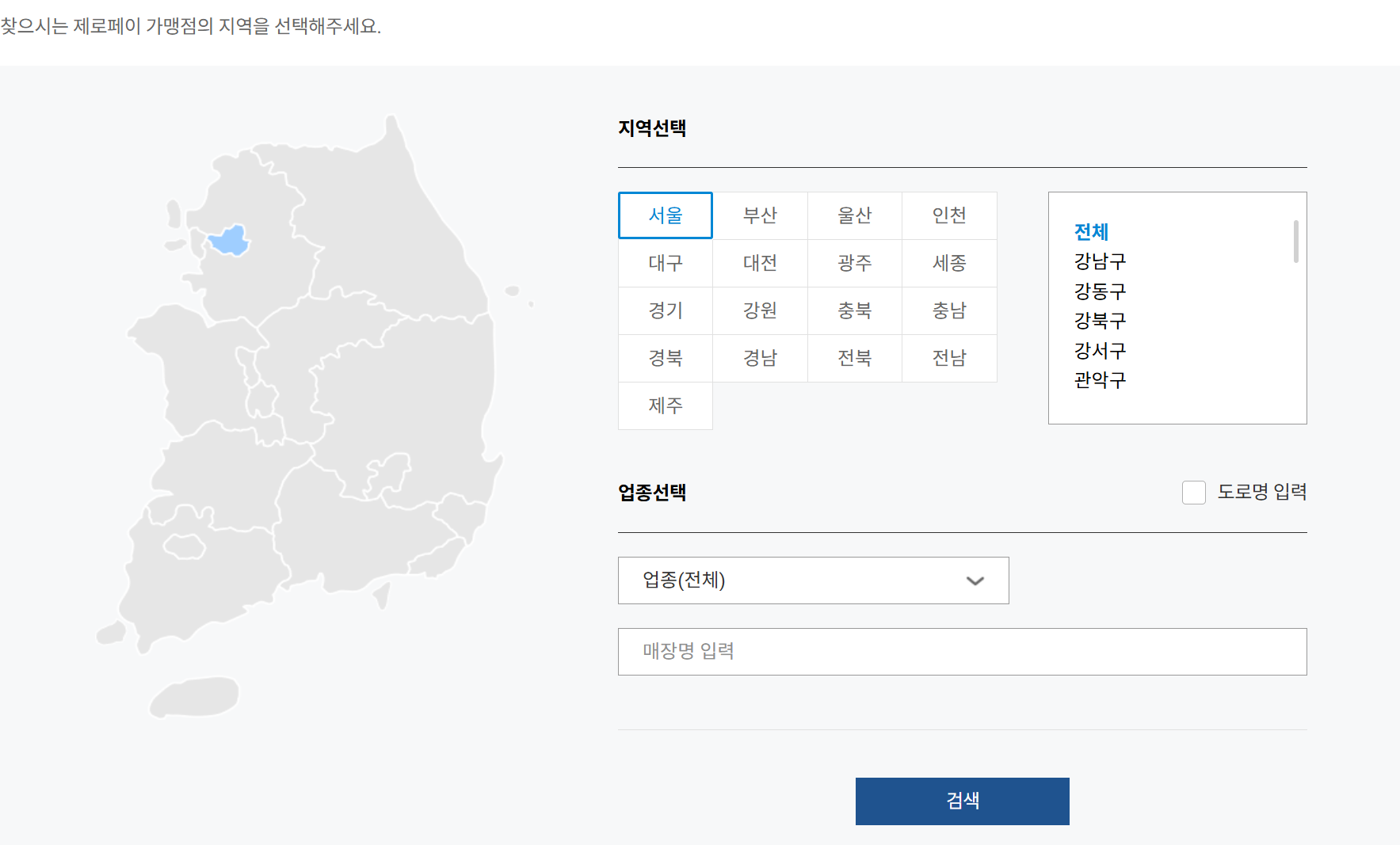Pick 경남 from region selection
Viewport: 1400px width, 845px height.
pyautogui.click(x=760, y=358)
